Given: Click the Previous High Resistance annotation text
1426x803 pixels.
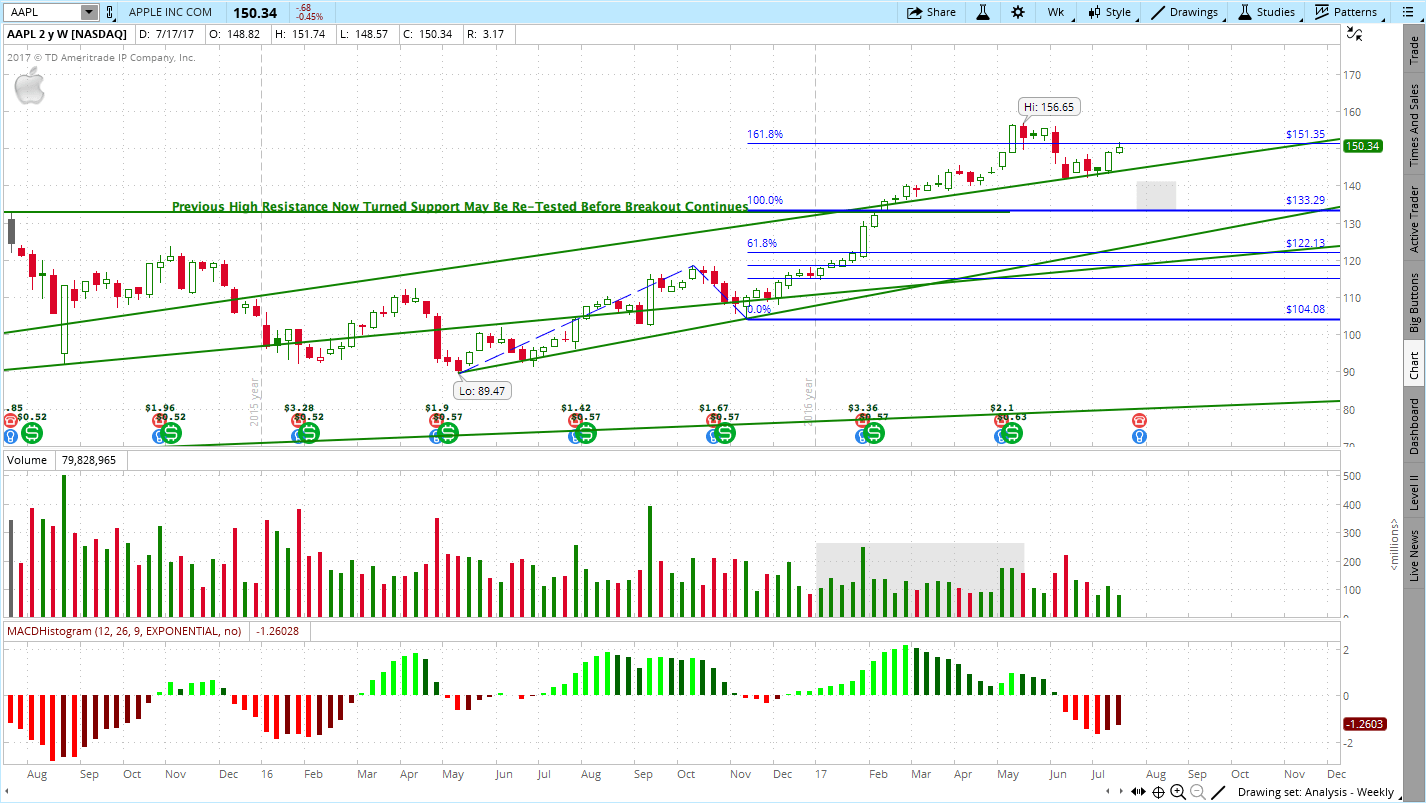Looking at the screenshot, I should 460,207.
